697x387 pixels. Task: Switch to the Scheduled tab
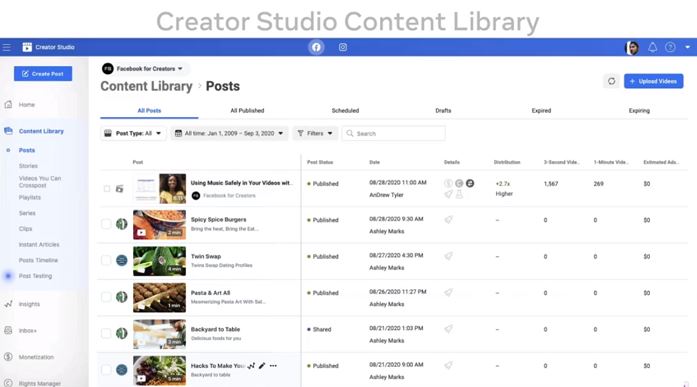point(345,111)
